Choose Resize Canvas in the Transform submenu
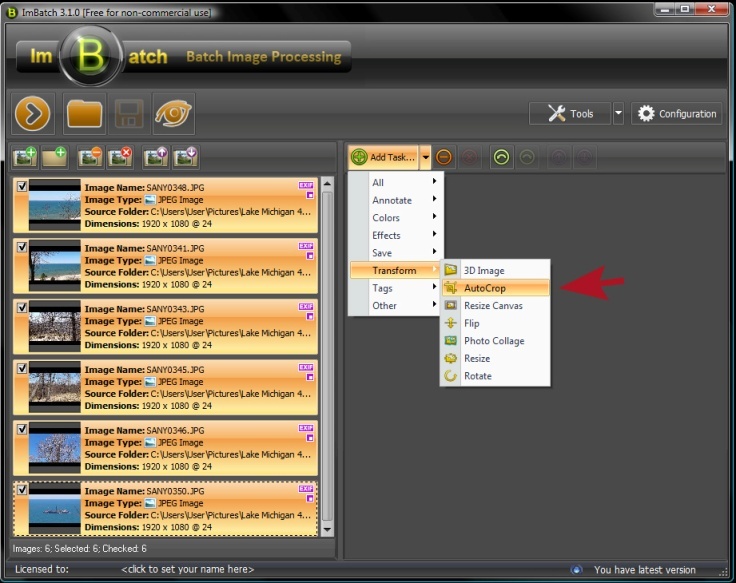The height and width of the screenshot is (583, 736). (x=493, y=306)
